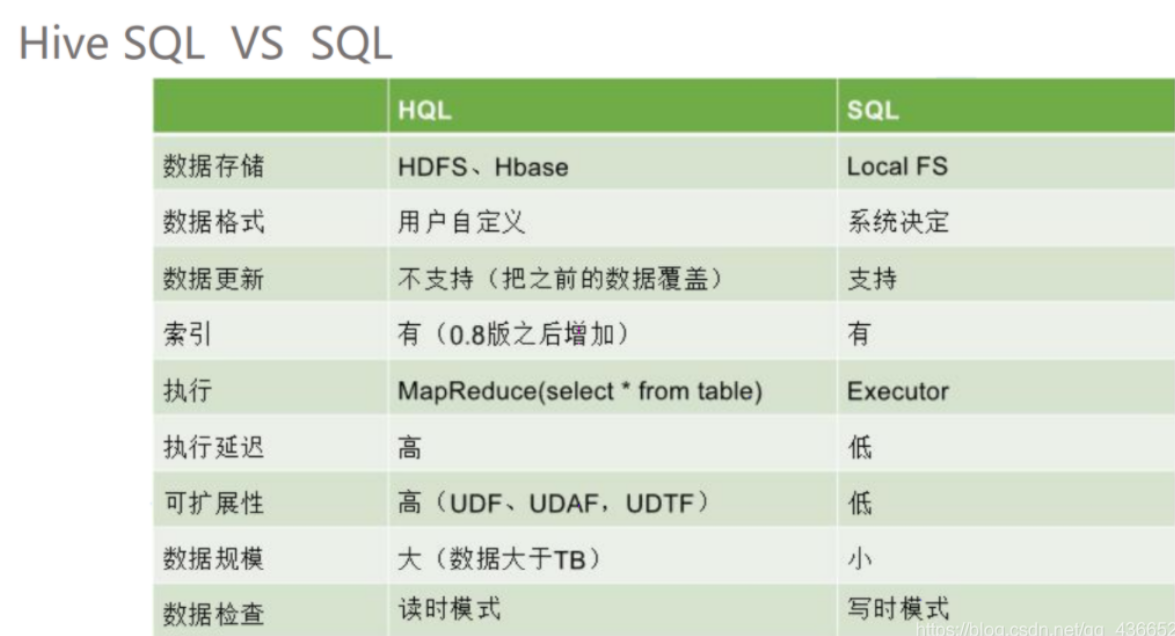
Task: Select the 'Hive SQL VS SQL' title
Action: click(205, 43)
